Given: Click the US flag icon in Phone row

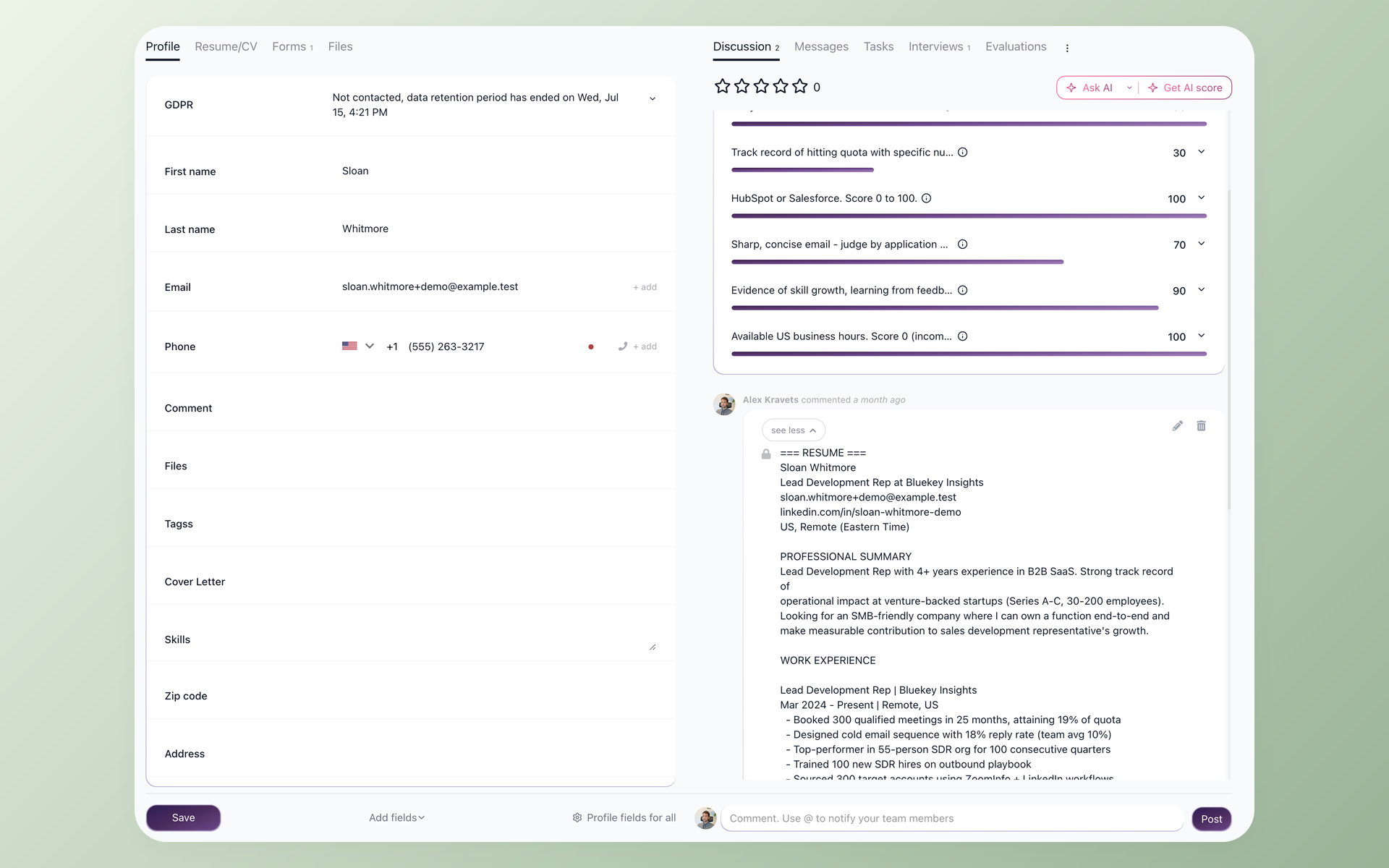Looking at the screenshot, I should [349, 346].
